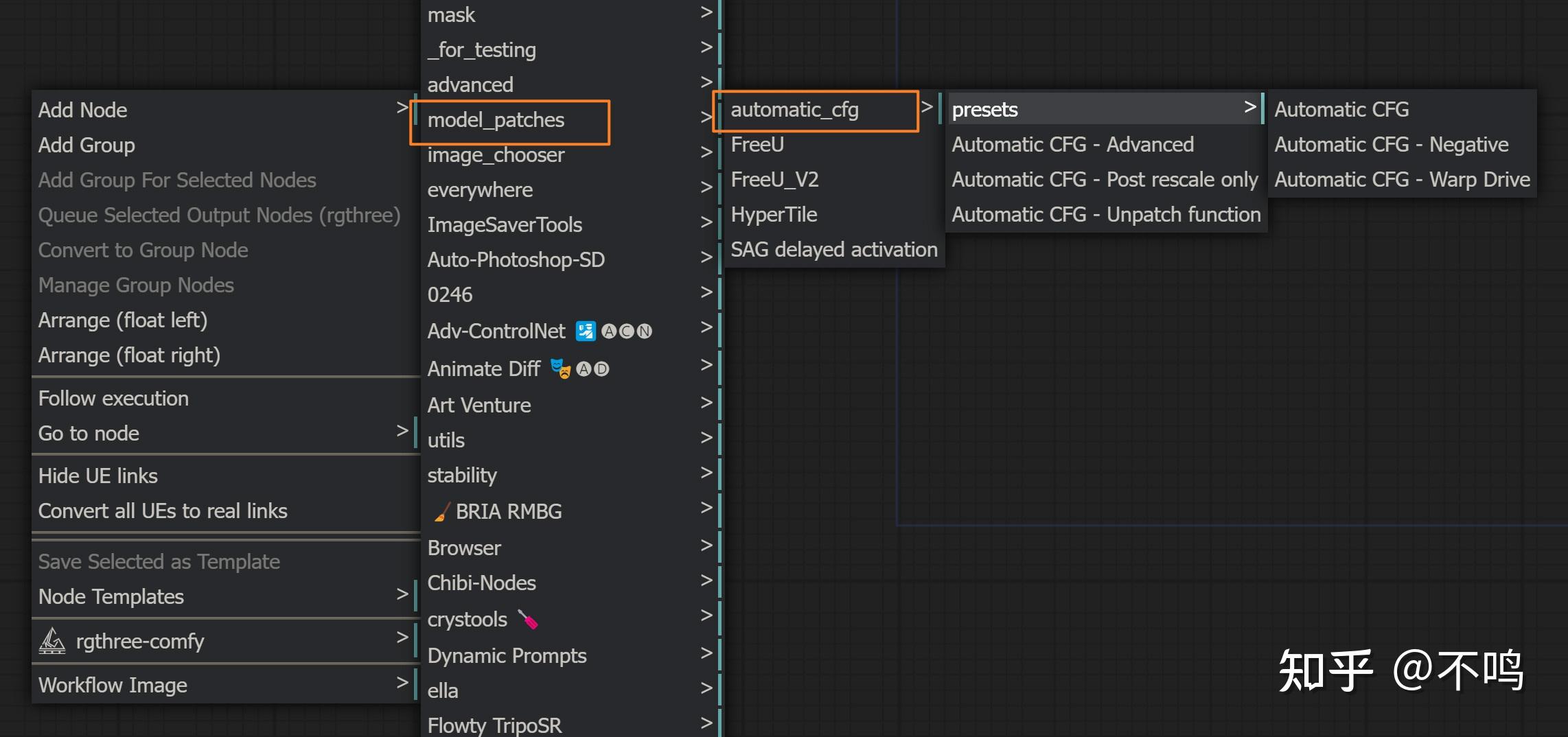Expand the Node Templates submenu arrow
Image resolution: width=1568 pixels, height=737 pixels.
coord(402,594)
